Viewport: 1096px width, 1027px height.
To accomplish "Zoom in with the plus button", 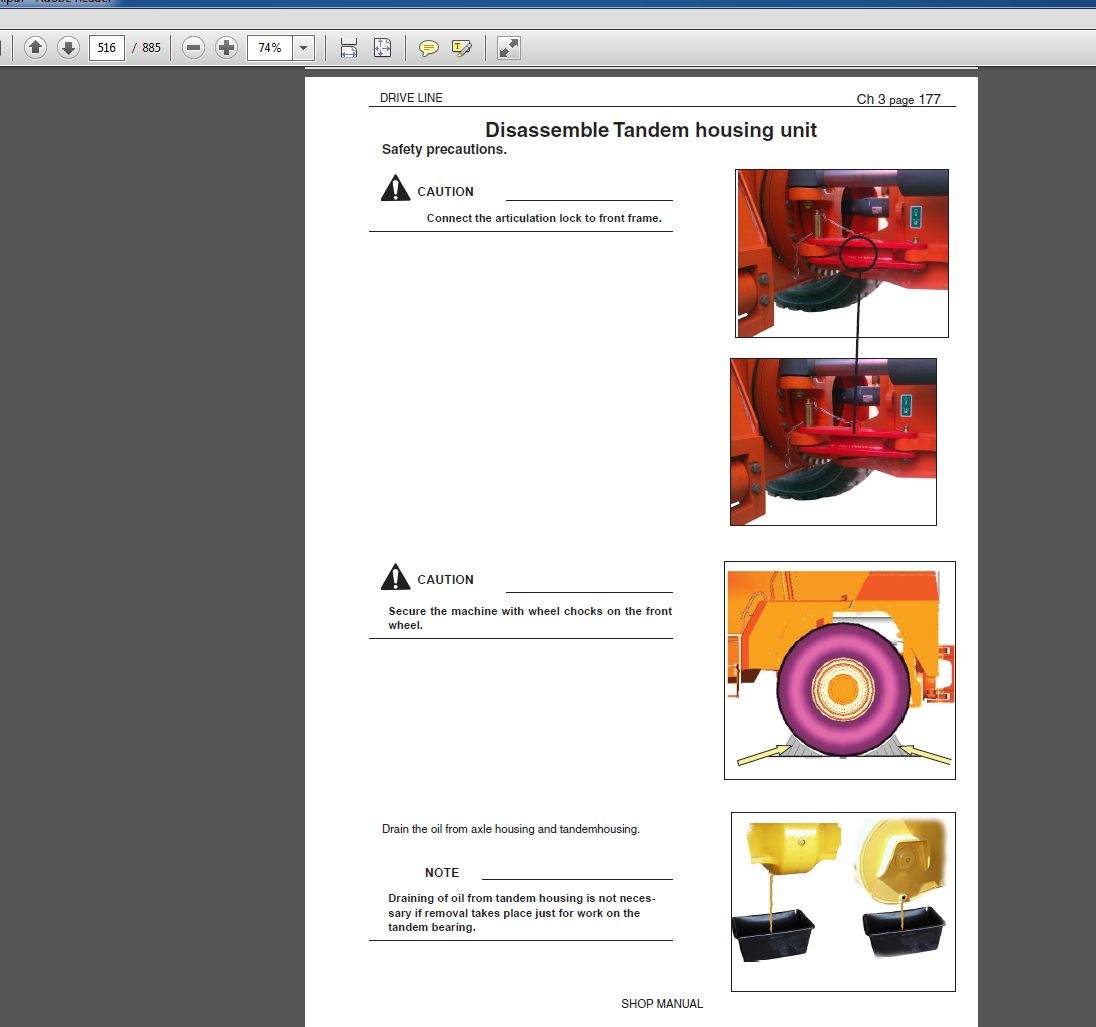I will [226, 48].
